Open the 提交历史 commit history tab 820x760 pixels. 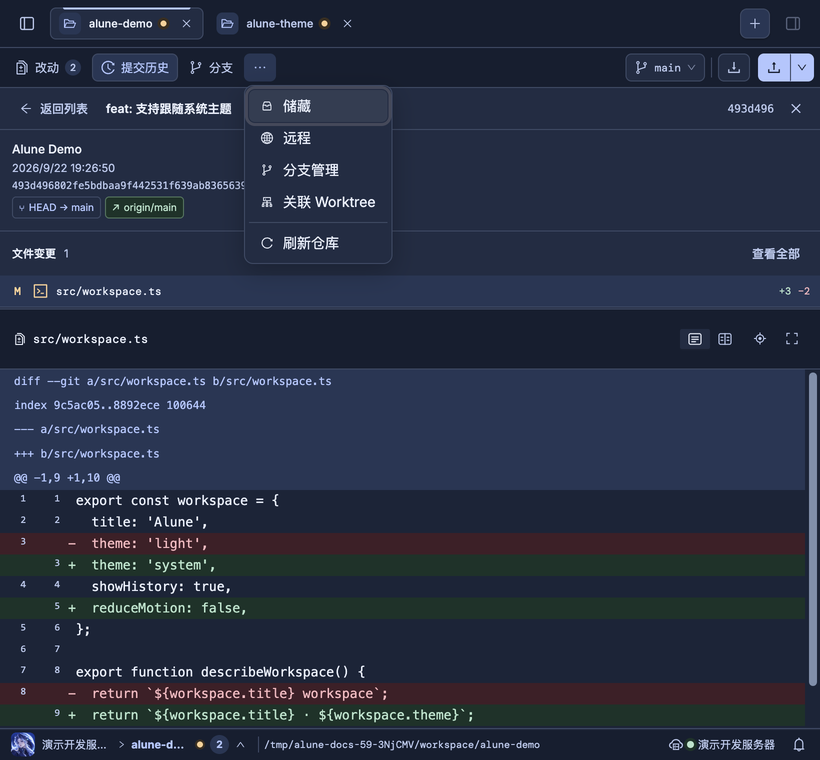(135, 67)
